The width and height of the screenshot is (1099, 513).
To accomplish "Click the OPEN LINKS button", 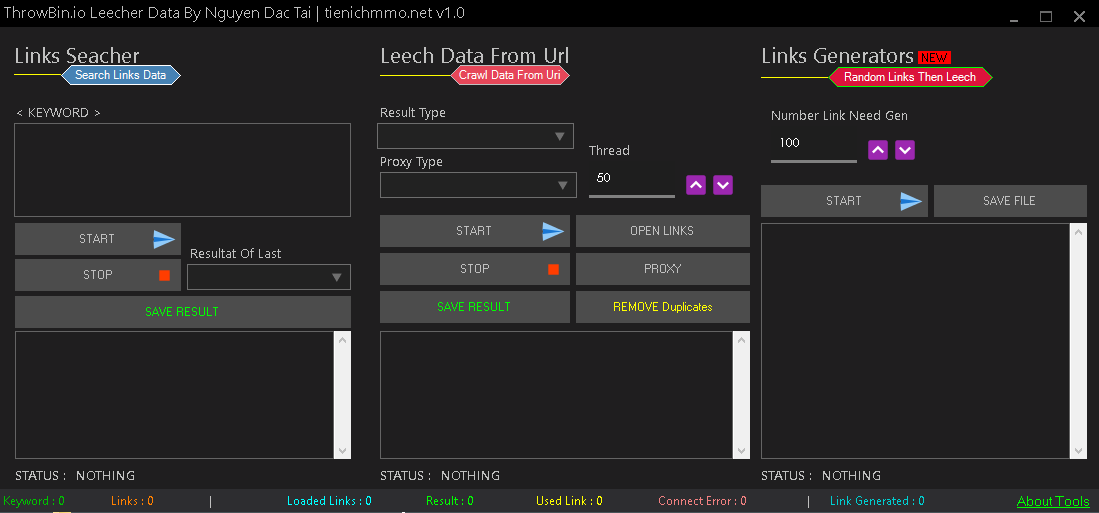I will tap(662, 231).
